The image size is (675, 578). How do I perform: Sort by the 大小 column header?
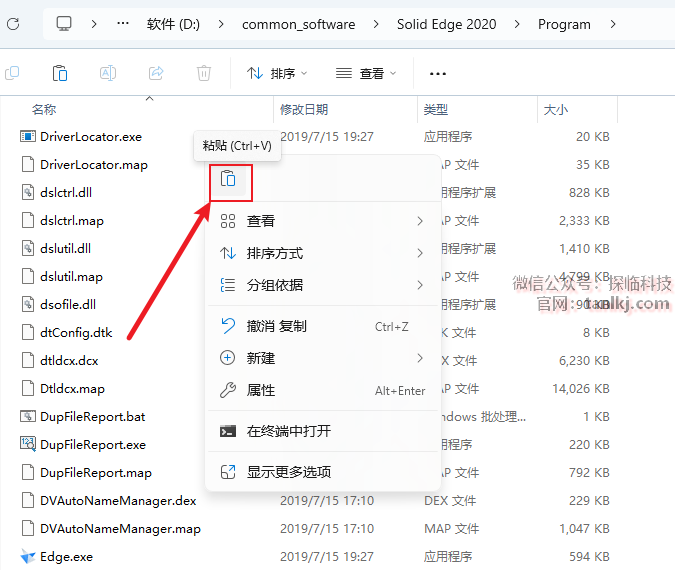point(556,110)
